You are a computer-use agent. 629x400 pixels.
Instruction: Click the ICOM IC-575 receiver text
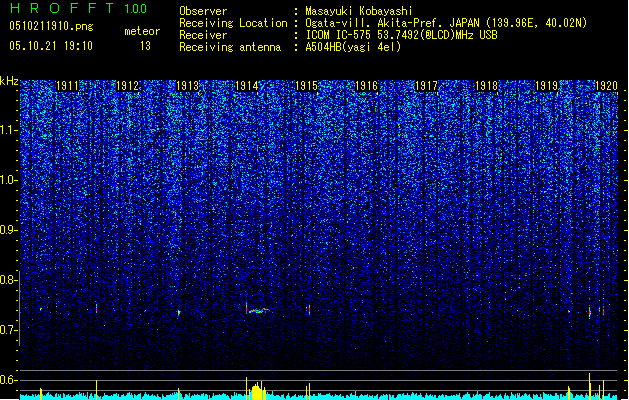tap(401, 35)
